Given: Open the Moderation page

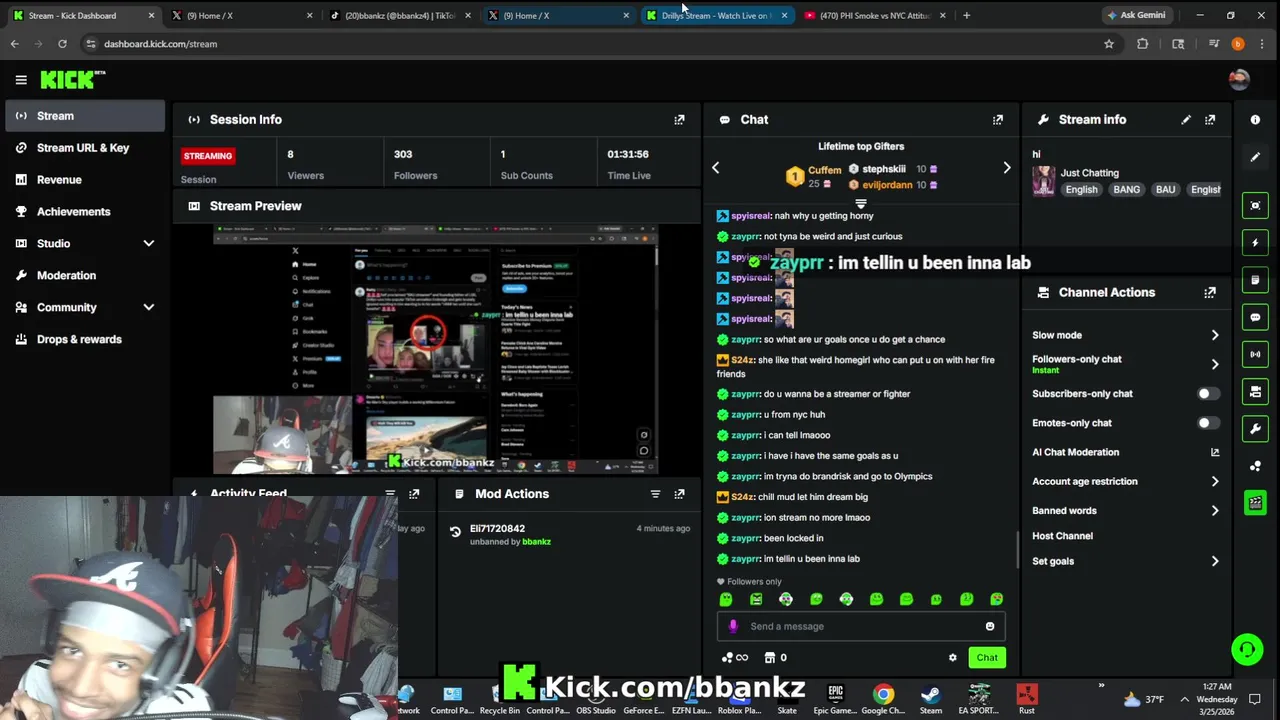Looking at the screenshot, I should coord(86,275).
